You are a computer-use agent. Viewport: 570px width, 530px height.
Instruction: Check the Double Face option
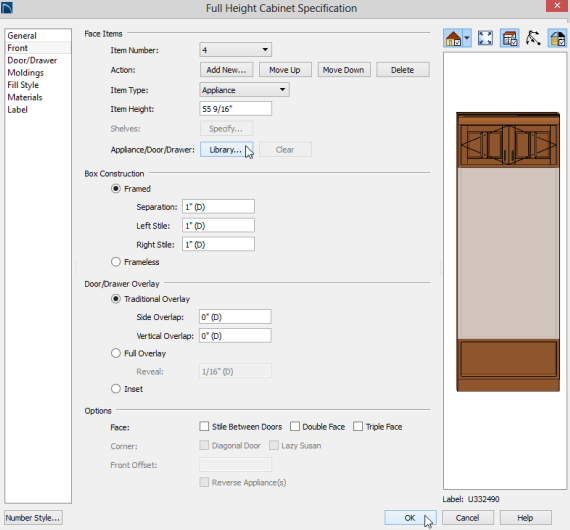pyautogui.click(x=294, y=426)
